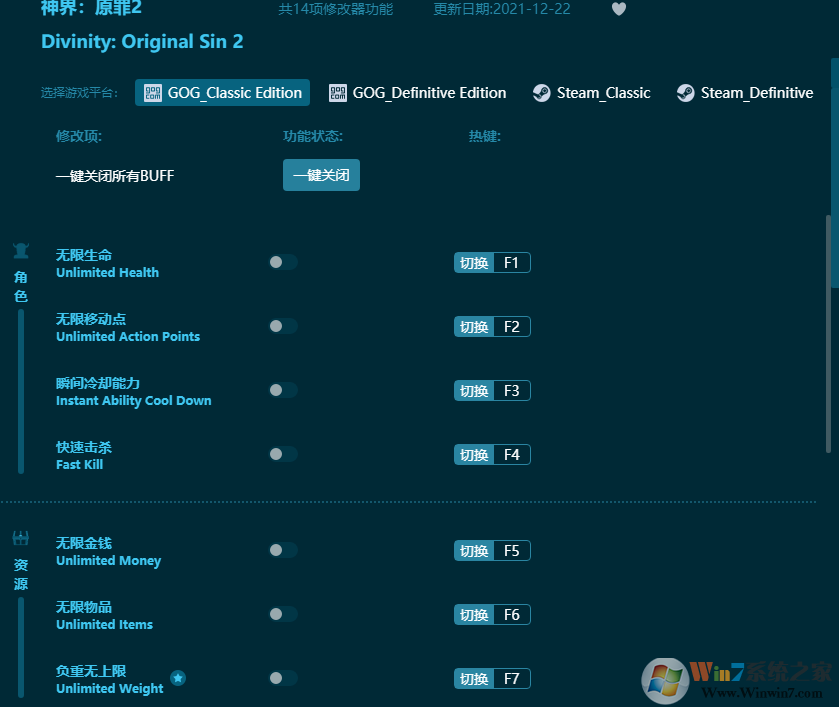Click the GOG logo on GOG_Definitive Edition
839x707 pixels.
(x=338, y=93)
